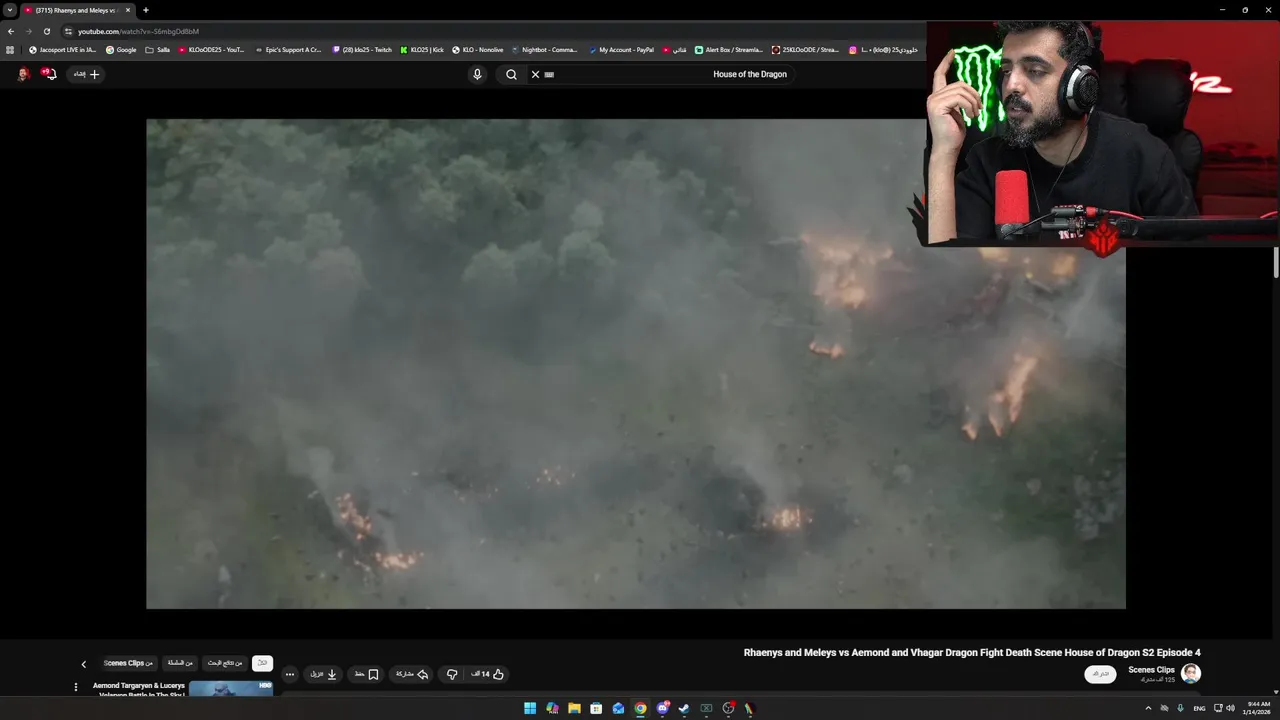Download the video with download icon
The image size is (1280, 720).
(324, 674)
